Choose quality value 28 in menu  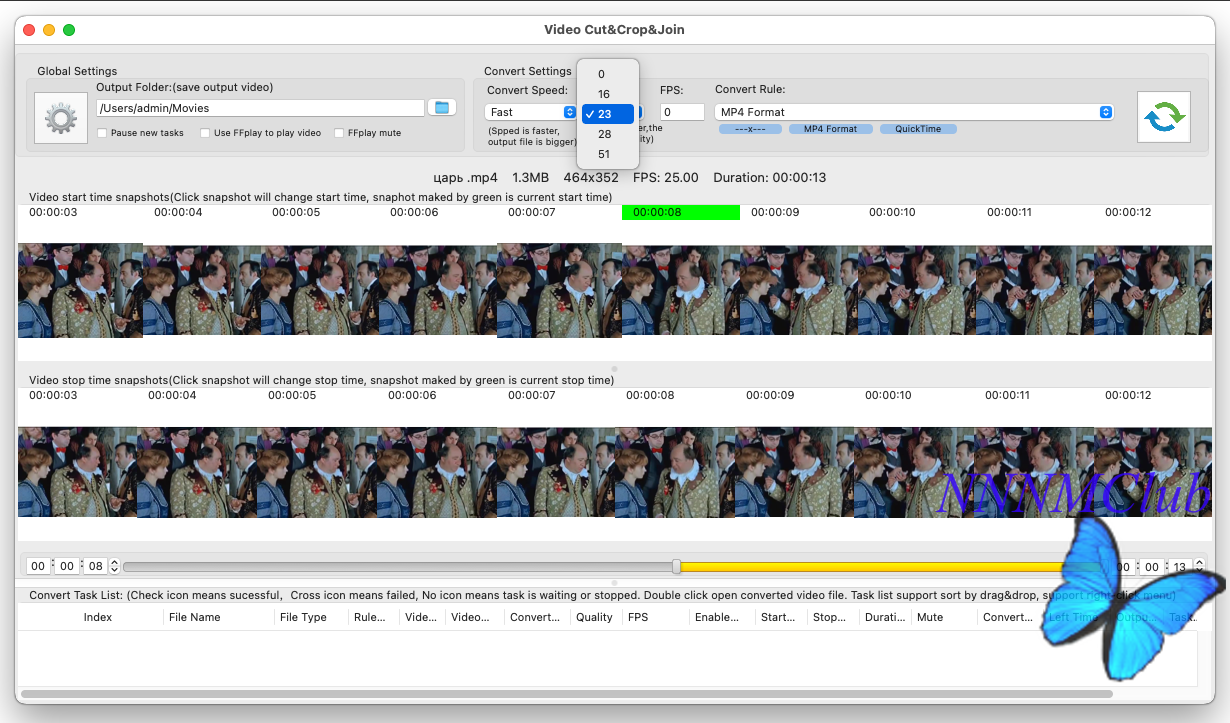pos(604,134)
